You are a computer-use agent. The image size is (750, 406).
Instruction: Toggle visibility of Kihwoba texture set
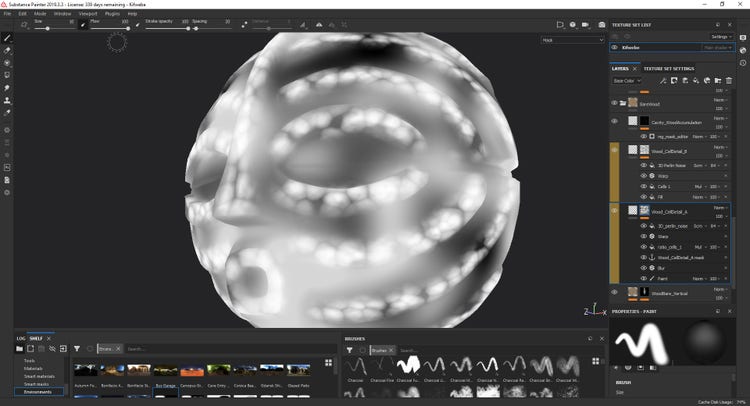click(615, 47)
